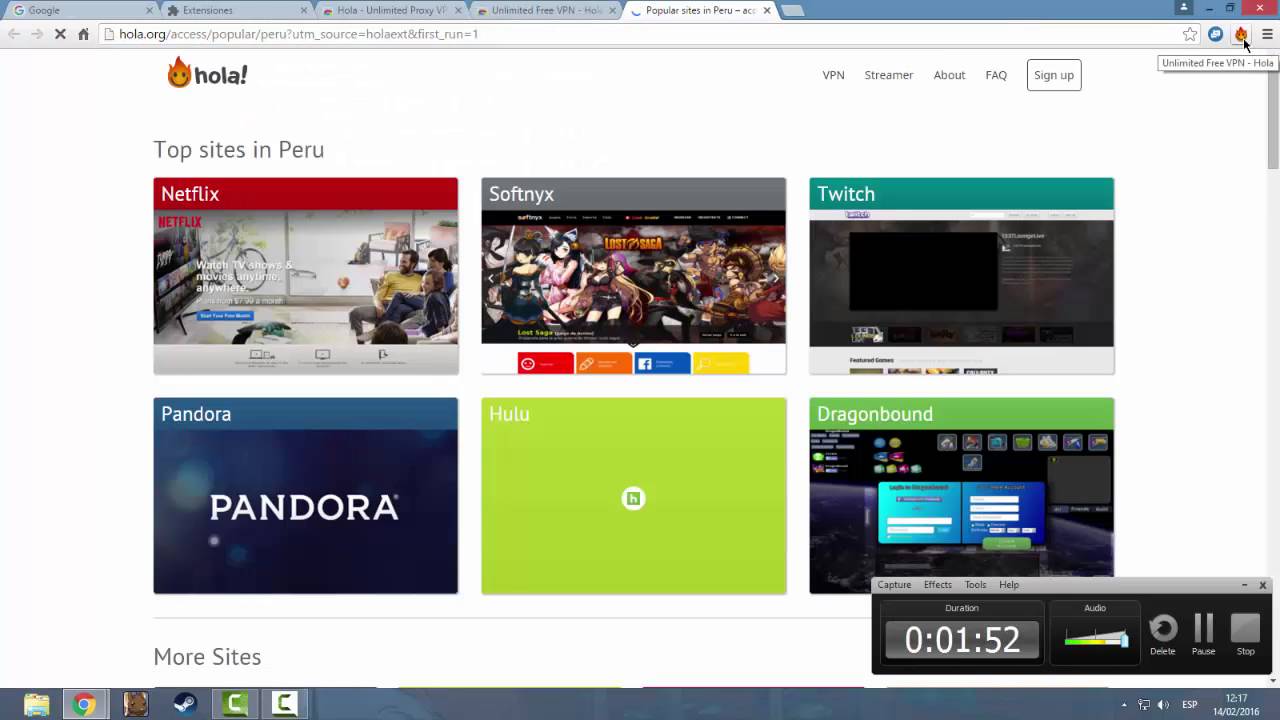This screenshot has height=720, width=1280.
Task: Bookmark this page with the star icon
Action: tap(1190, 34)
